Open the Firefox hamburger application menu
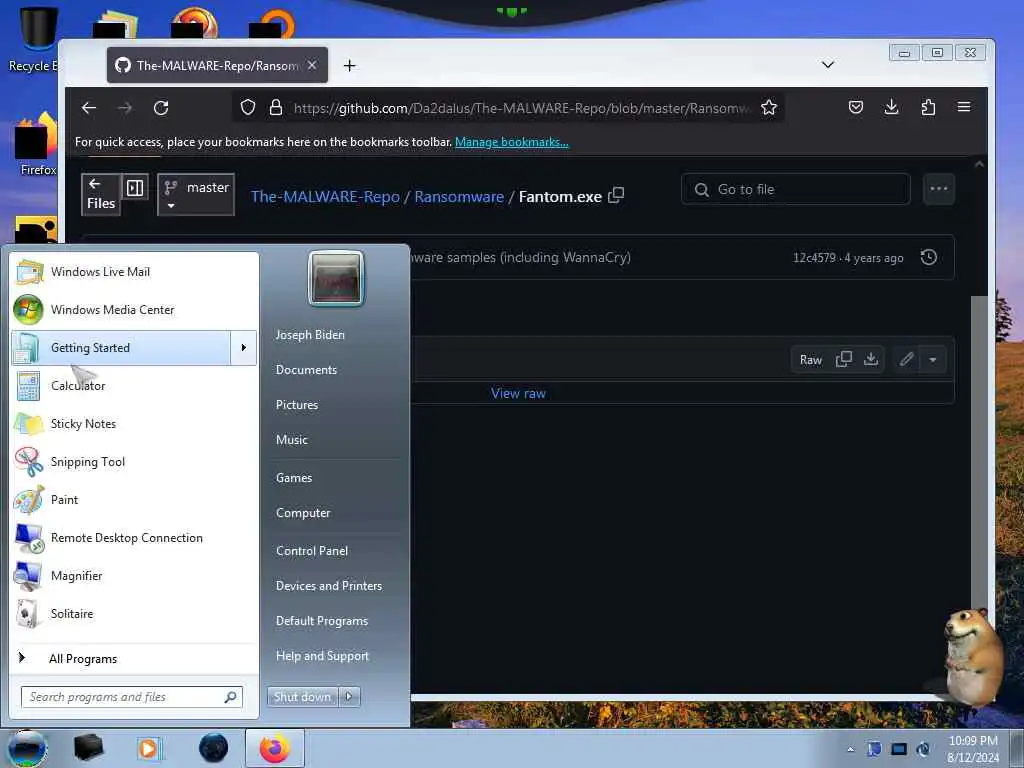 [964, 107]
